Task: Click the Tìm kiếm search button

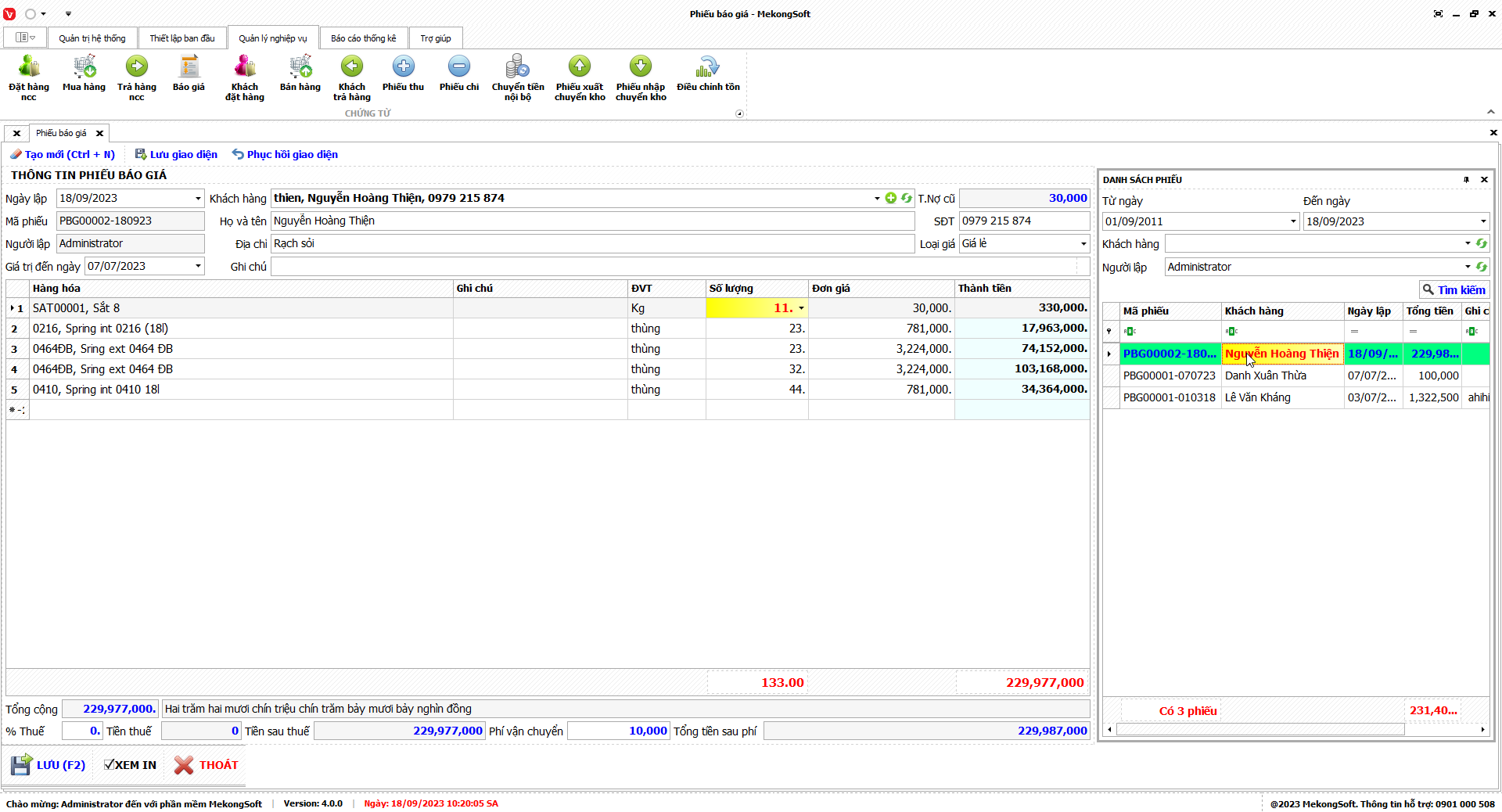Action: (x=1454, y=290)
